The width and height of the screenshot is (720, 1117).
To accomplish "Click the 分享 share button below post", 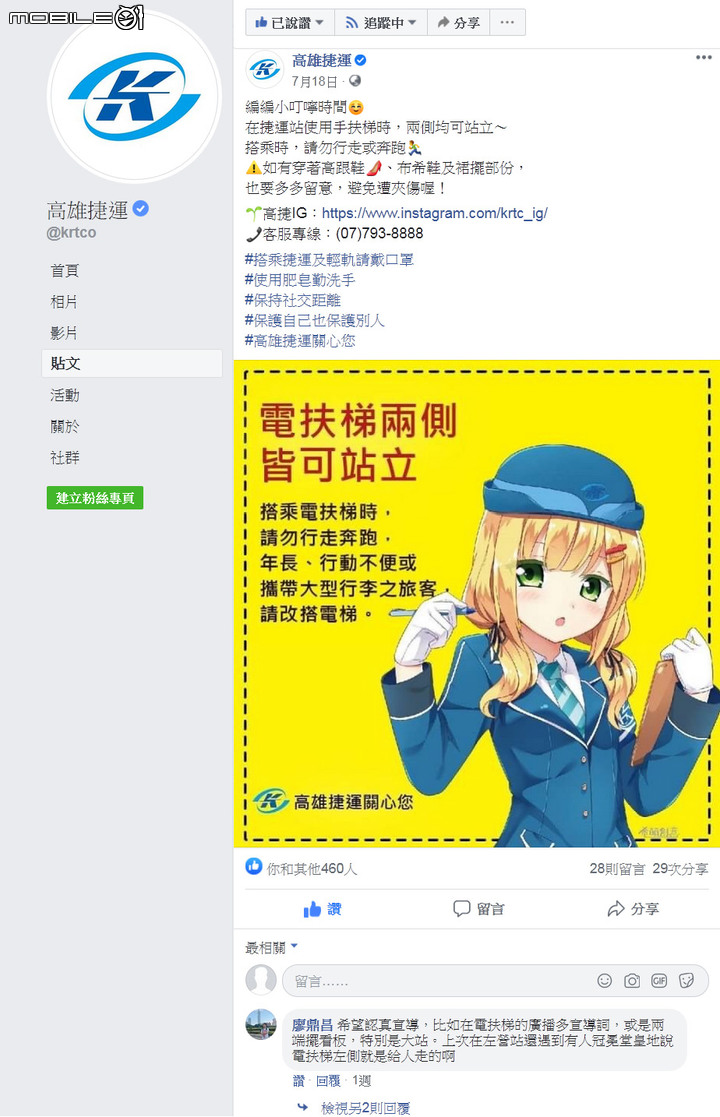I will 633,909.
